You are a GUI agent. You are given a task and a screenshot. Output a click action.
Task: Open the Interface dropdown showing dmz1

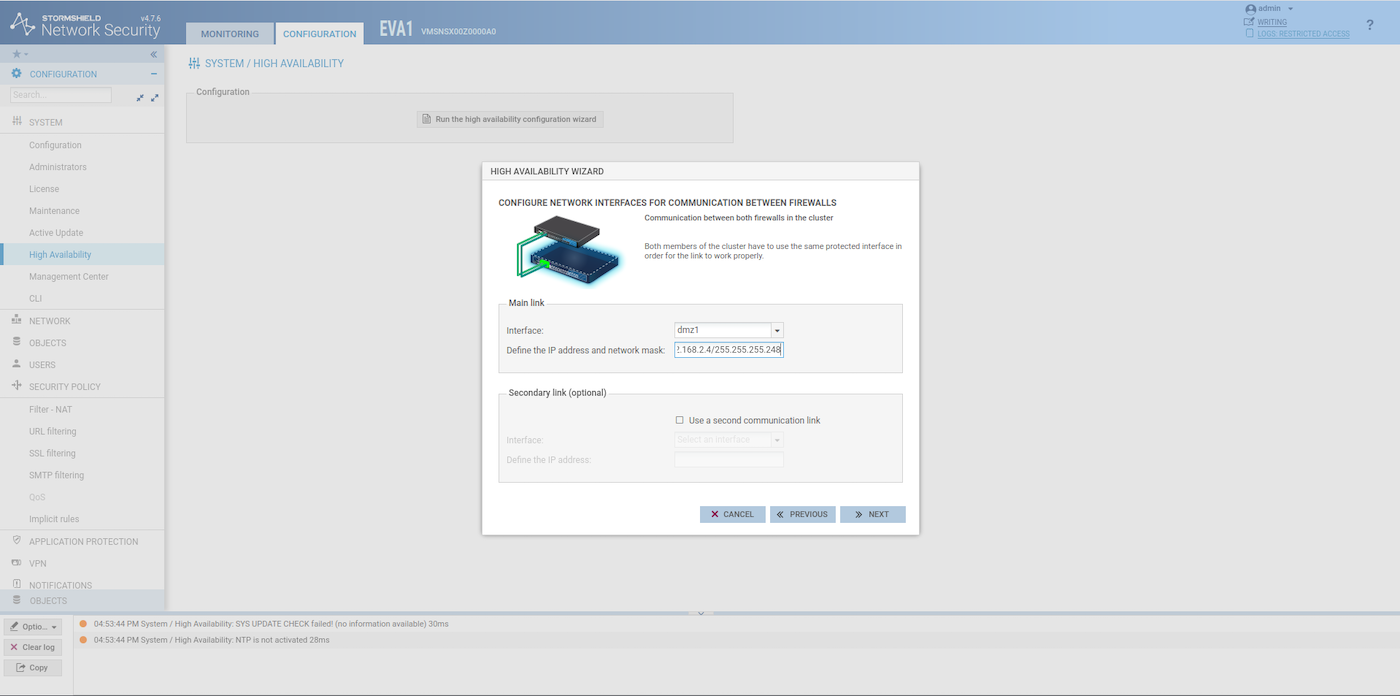777,329
